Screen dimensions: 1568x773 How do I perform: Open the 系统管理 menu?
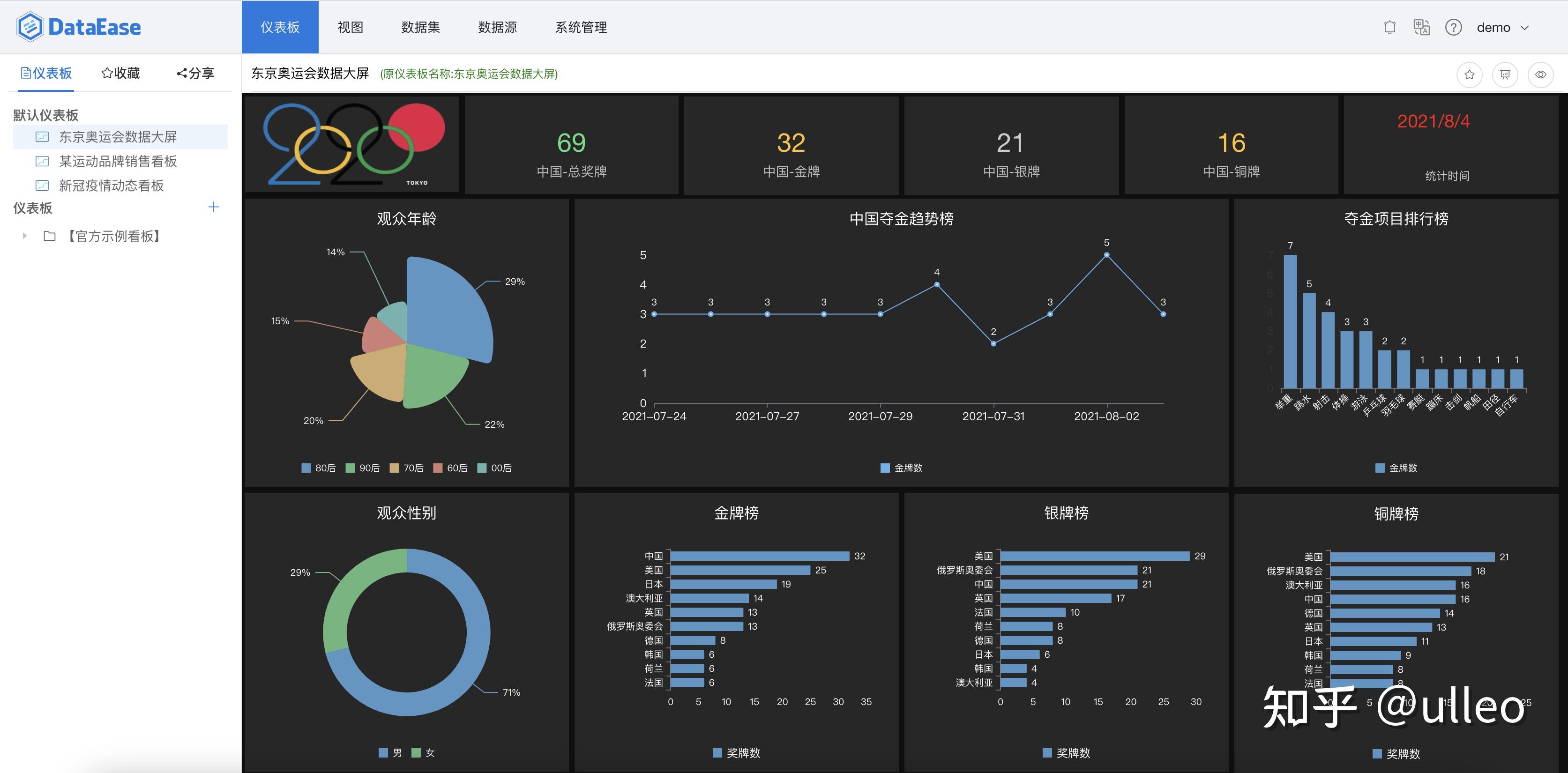point(581,27)
